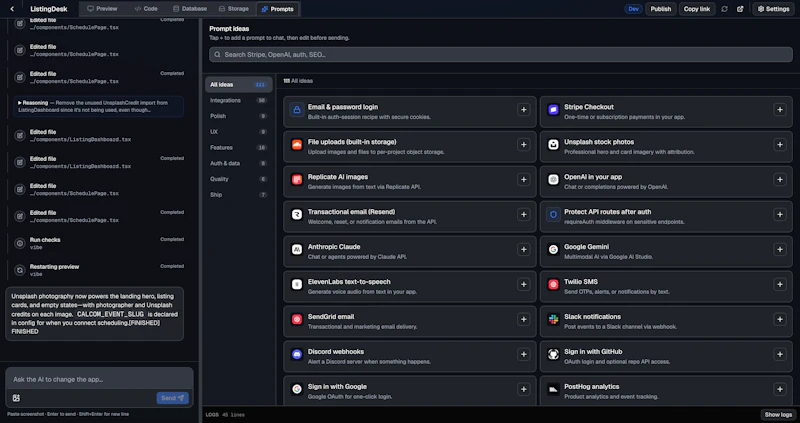The width and height of the screenshot is (800, 423).
Task: Add Slack notifications prompt with plus
Action: (780, 319)
